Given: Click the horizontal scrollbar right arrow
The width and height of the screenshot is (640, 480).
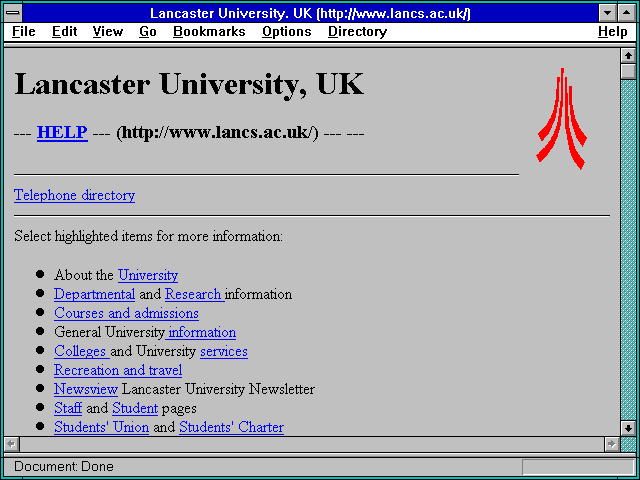Looking at the screenshot, I should coord(611,444).
